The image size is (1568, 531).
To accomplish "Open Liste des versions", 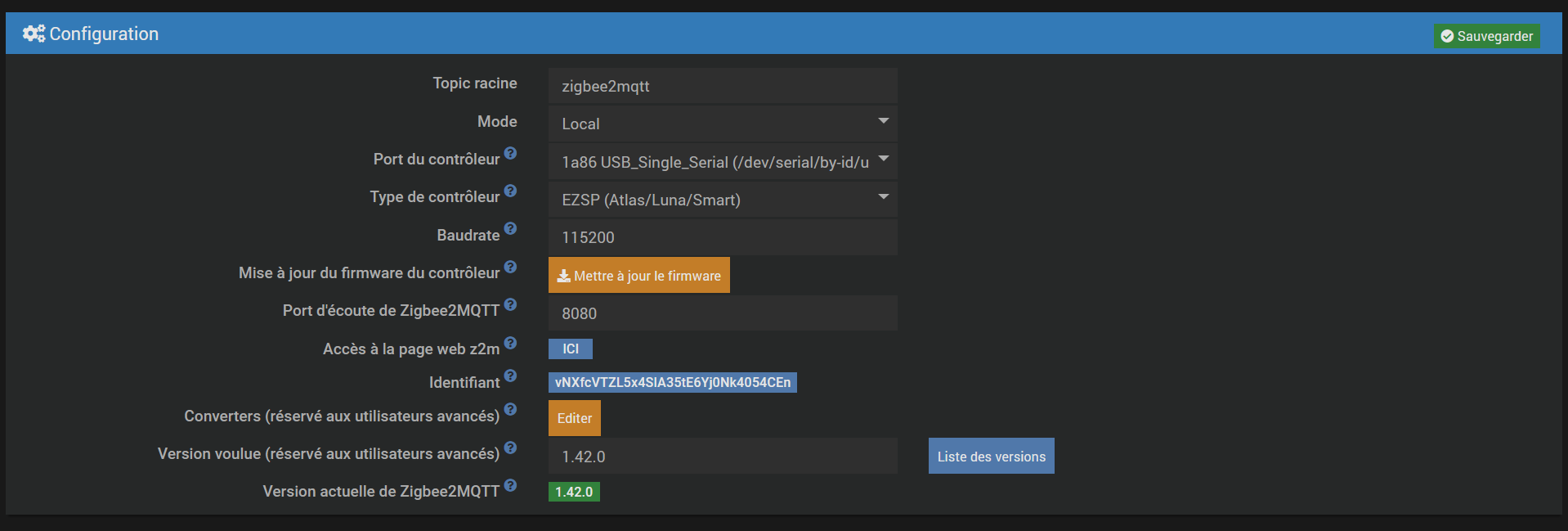I will [991, 457].
